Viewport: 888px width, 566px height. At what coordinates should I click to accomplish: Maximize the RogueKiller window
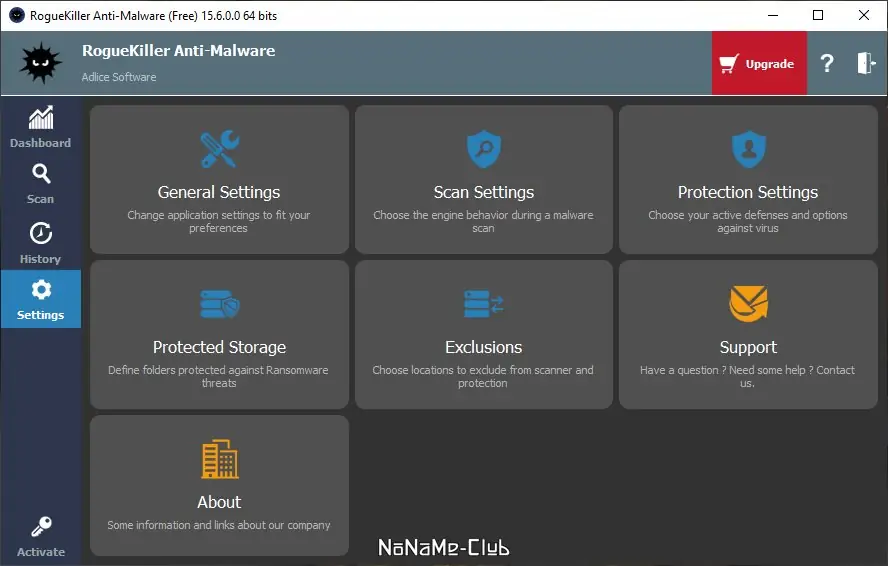tap(818, 15)
